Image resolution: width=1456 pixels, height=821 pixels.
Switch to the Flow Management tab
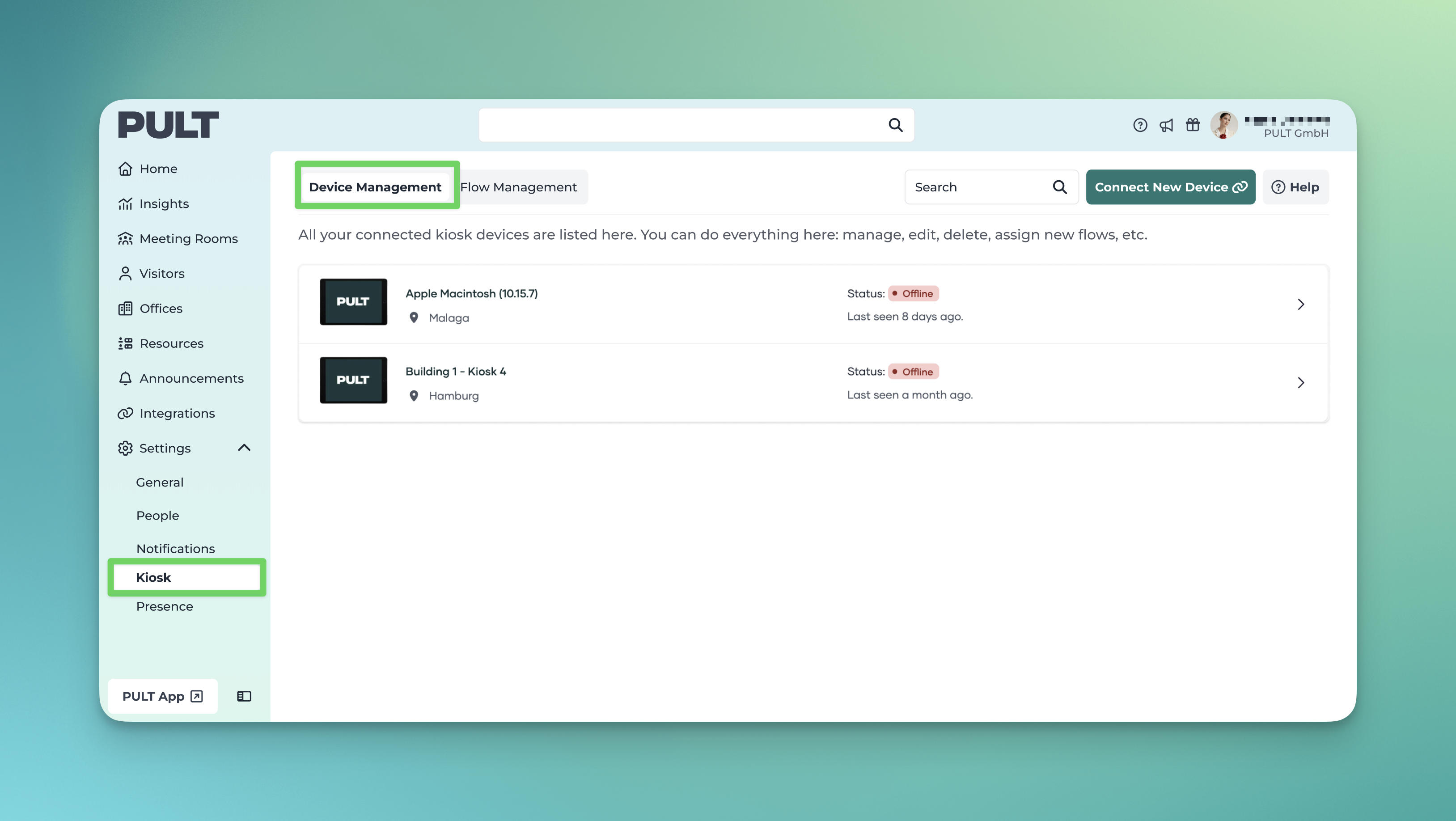pyautogui.click(x=518, y=187)
